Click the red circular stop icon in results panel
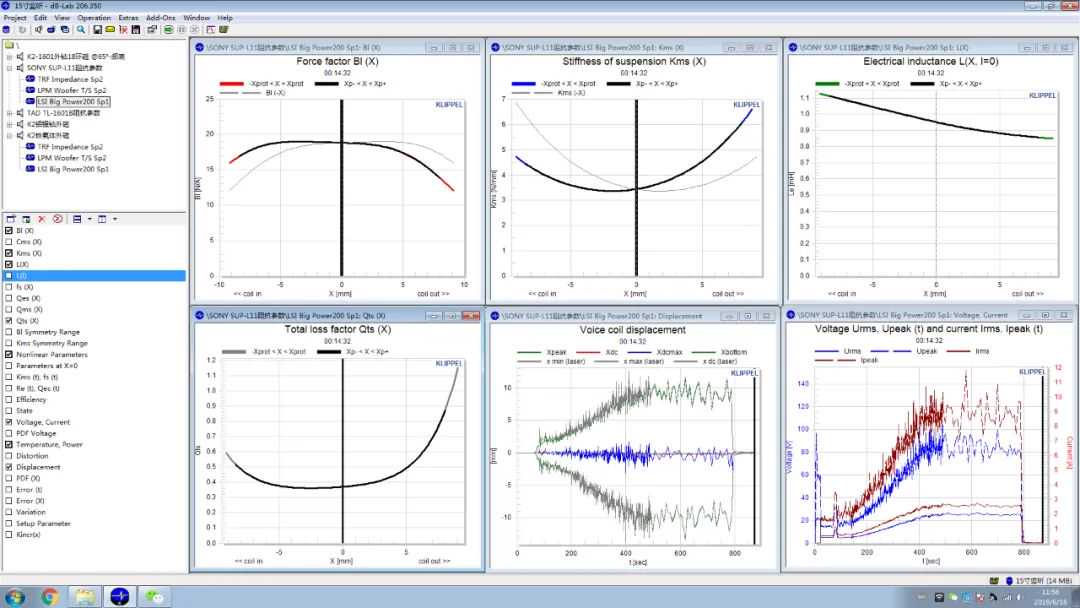 (x=57, y=218)
